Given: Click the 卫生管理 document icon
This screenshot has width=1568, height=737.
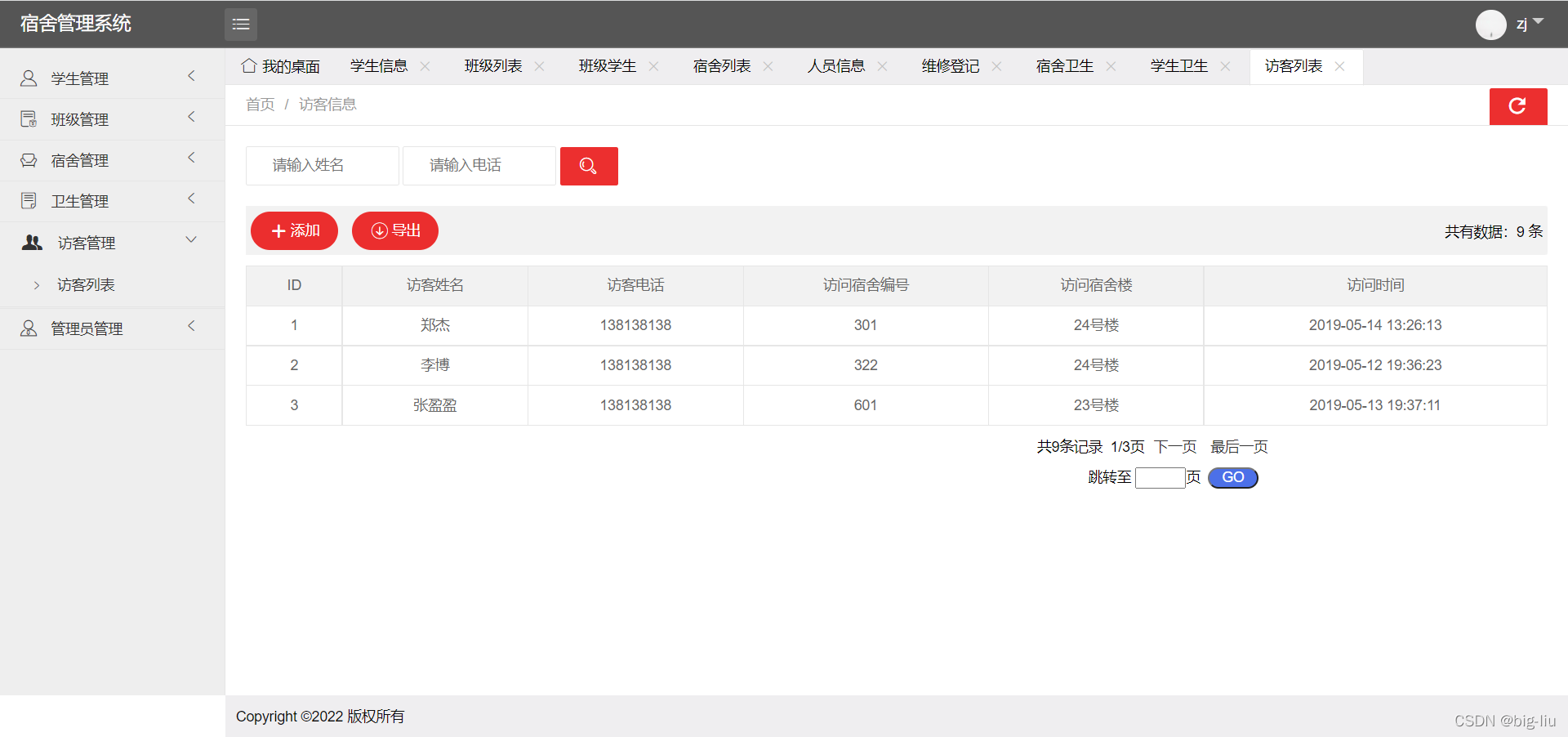Looking at the screenshot, I should click(29, 201).
